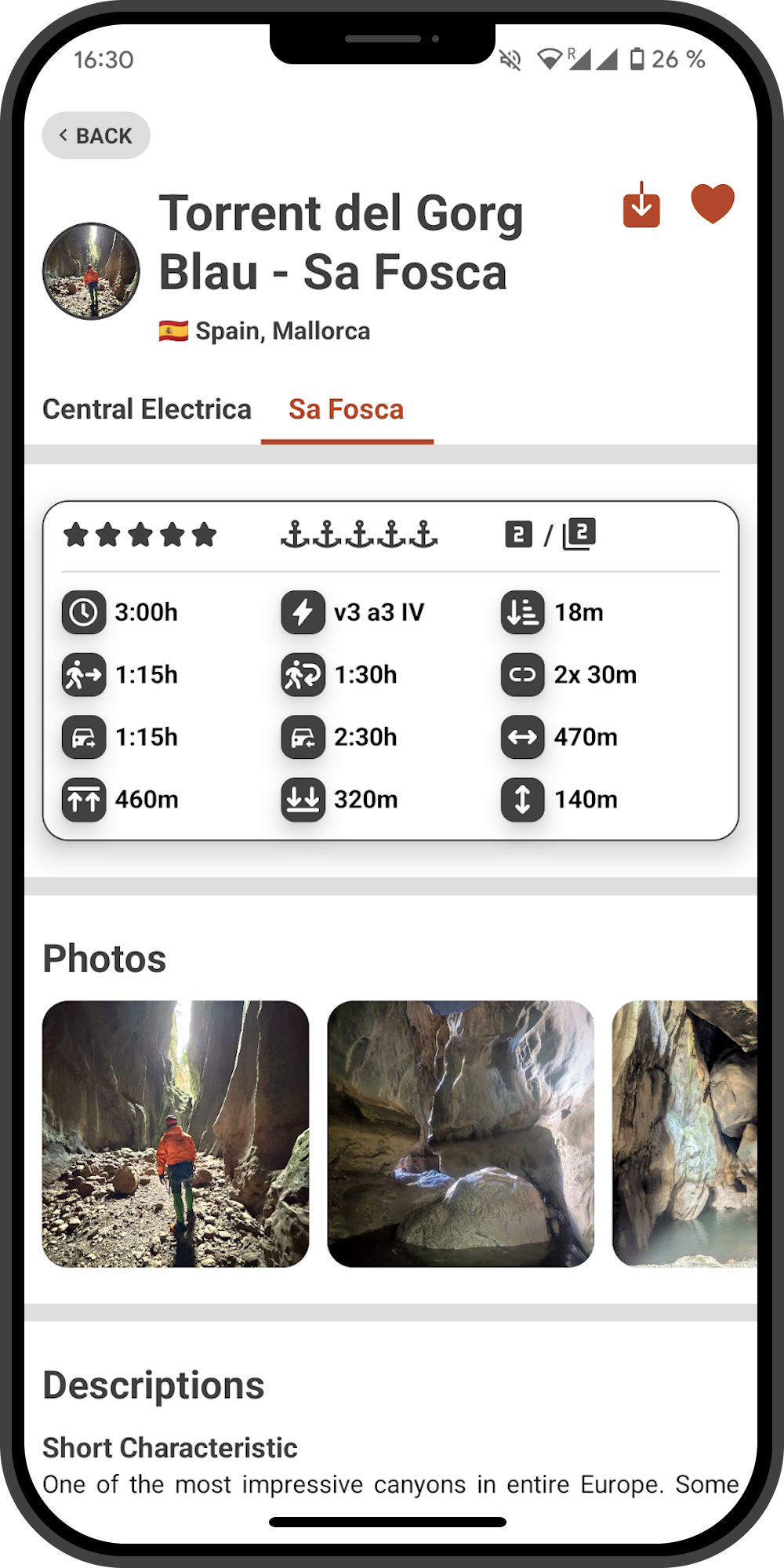Open the second cave pool photo
The height and width of the screenshot is (1568, 784).
point(460,1134)
